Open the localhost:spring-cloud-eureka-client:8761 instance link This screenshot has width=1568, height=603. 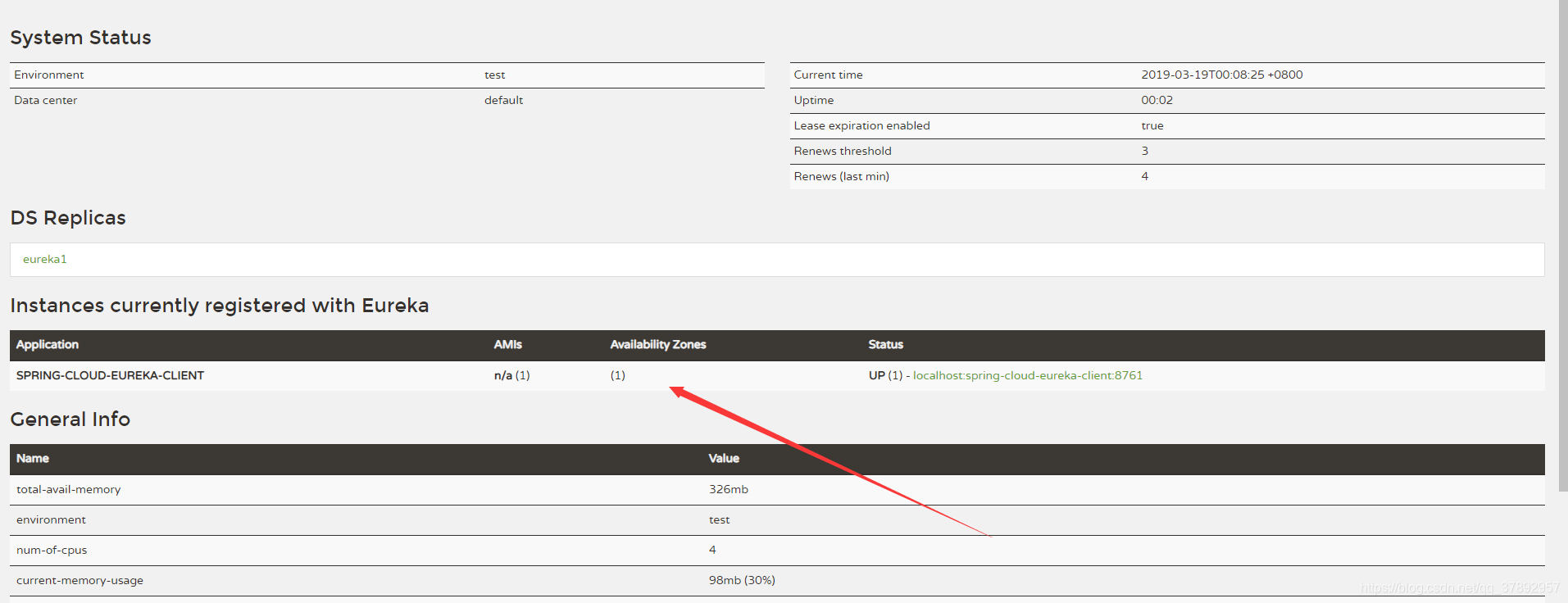[1028, 375]
